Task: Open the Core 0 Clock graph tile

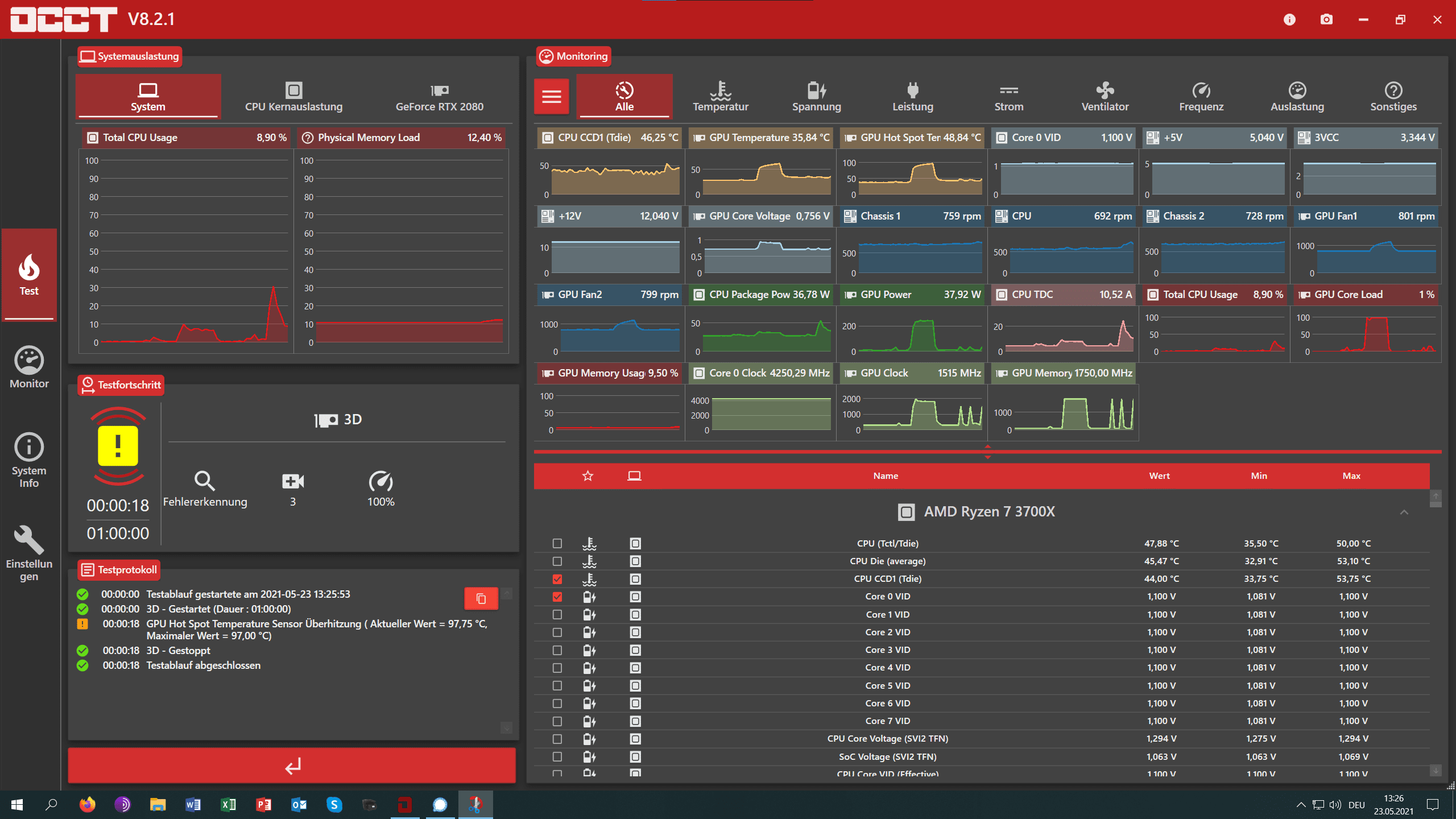Action: click(760, 401)
